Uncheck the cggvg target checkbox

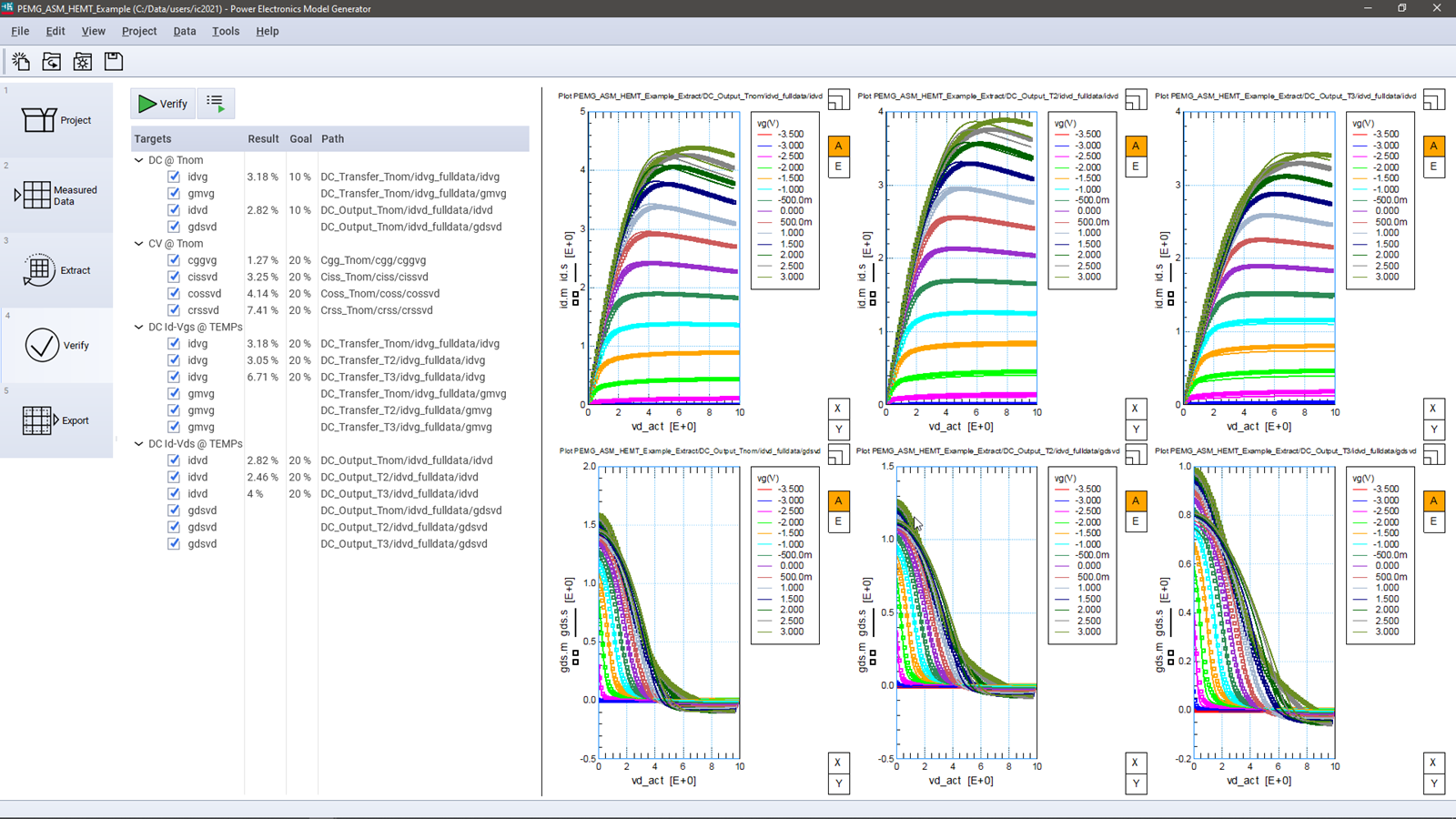pyautogui.click(x=174, y=260)
